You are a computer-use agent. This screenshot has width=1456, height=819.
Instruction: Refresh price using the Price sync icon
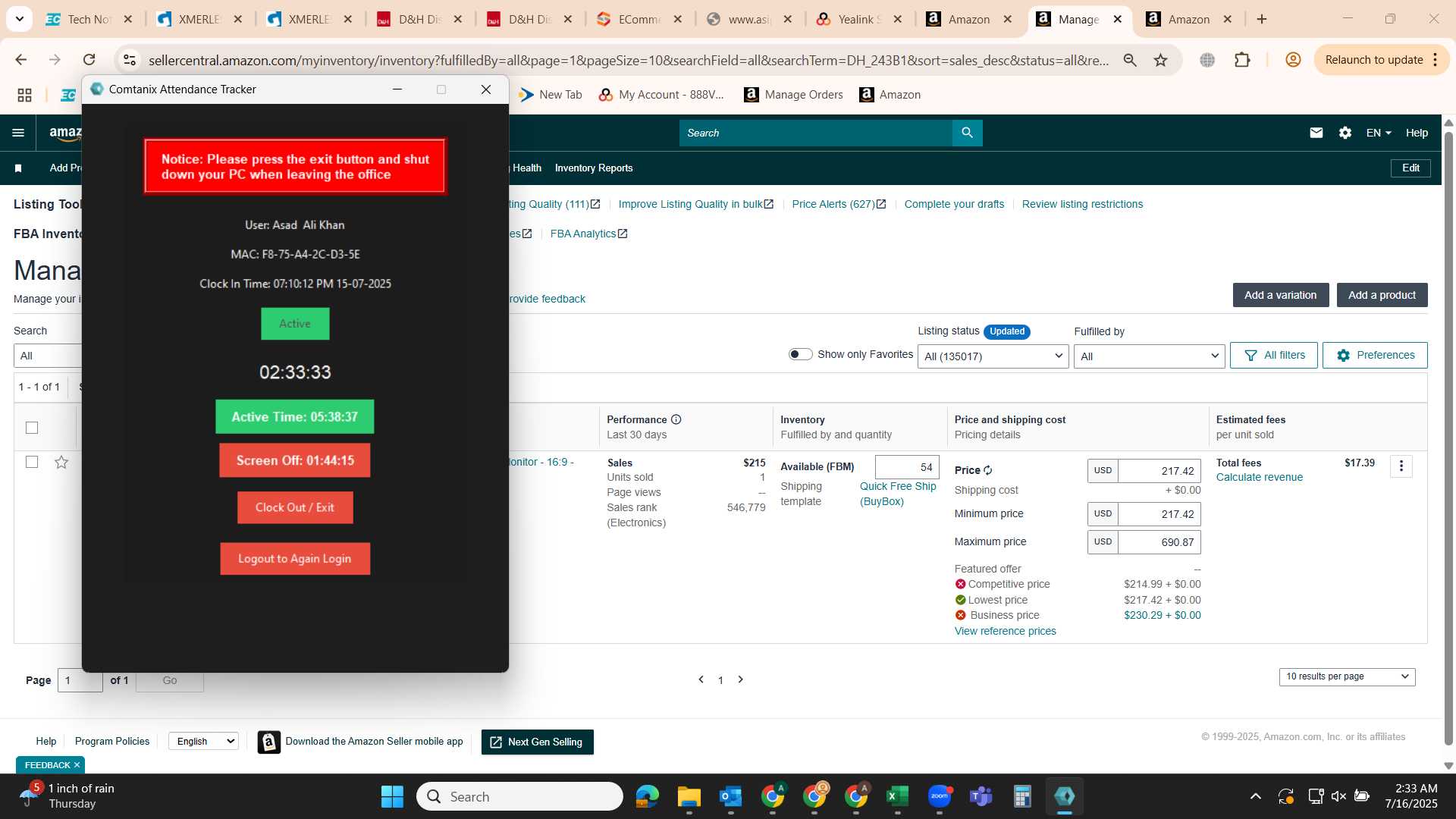(987, 470)
